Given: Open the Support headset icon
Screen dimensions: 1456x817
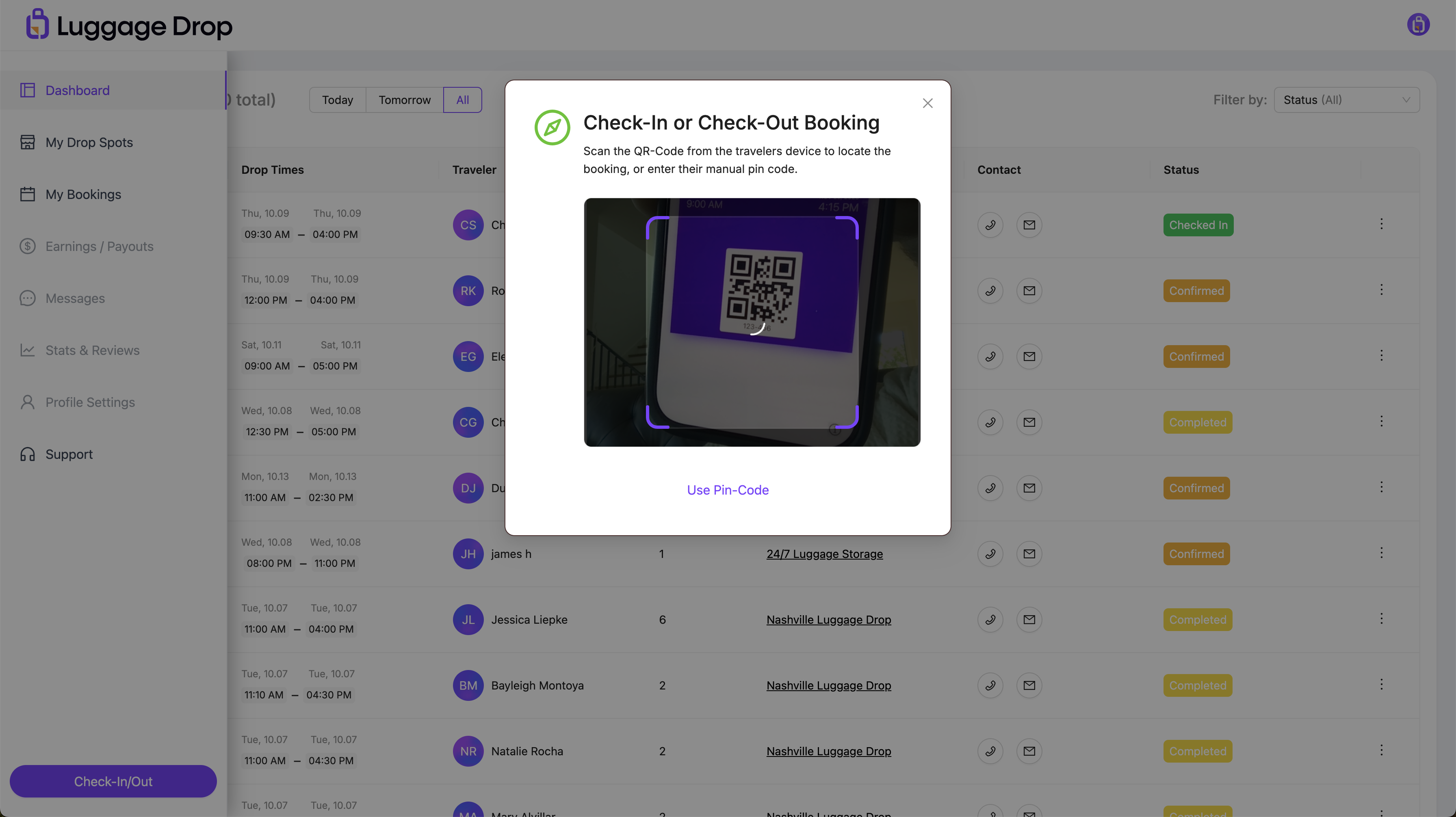Looking at the screenshot, I should click(x=27, y=454).
